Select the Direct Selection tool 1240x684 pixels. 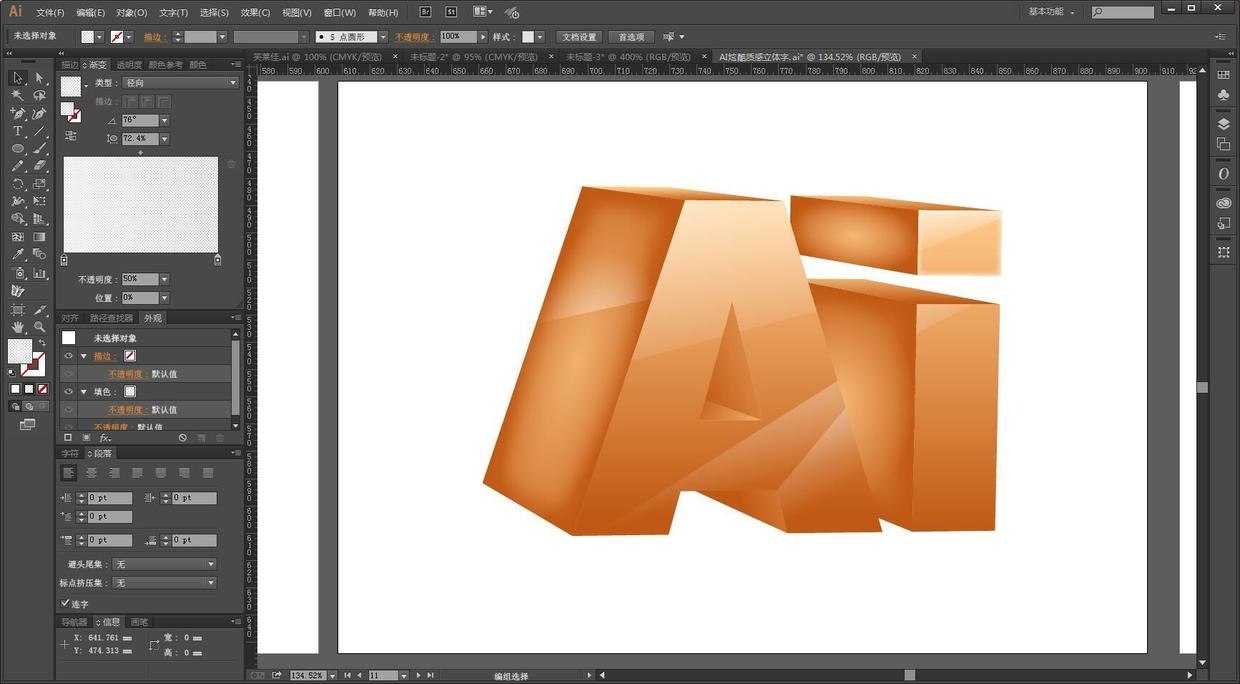coord(39,78)
